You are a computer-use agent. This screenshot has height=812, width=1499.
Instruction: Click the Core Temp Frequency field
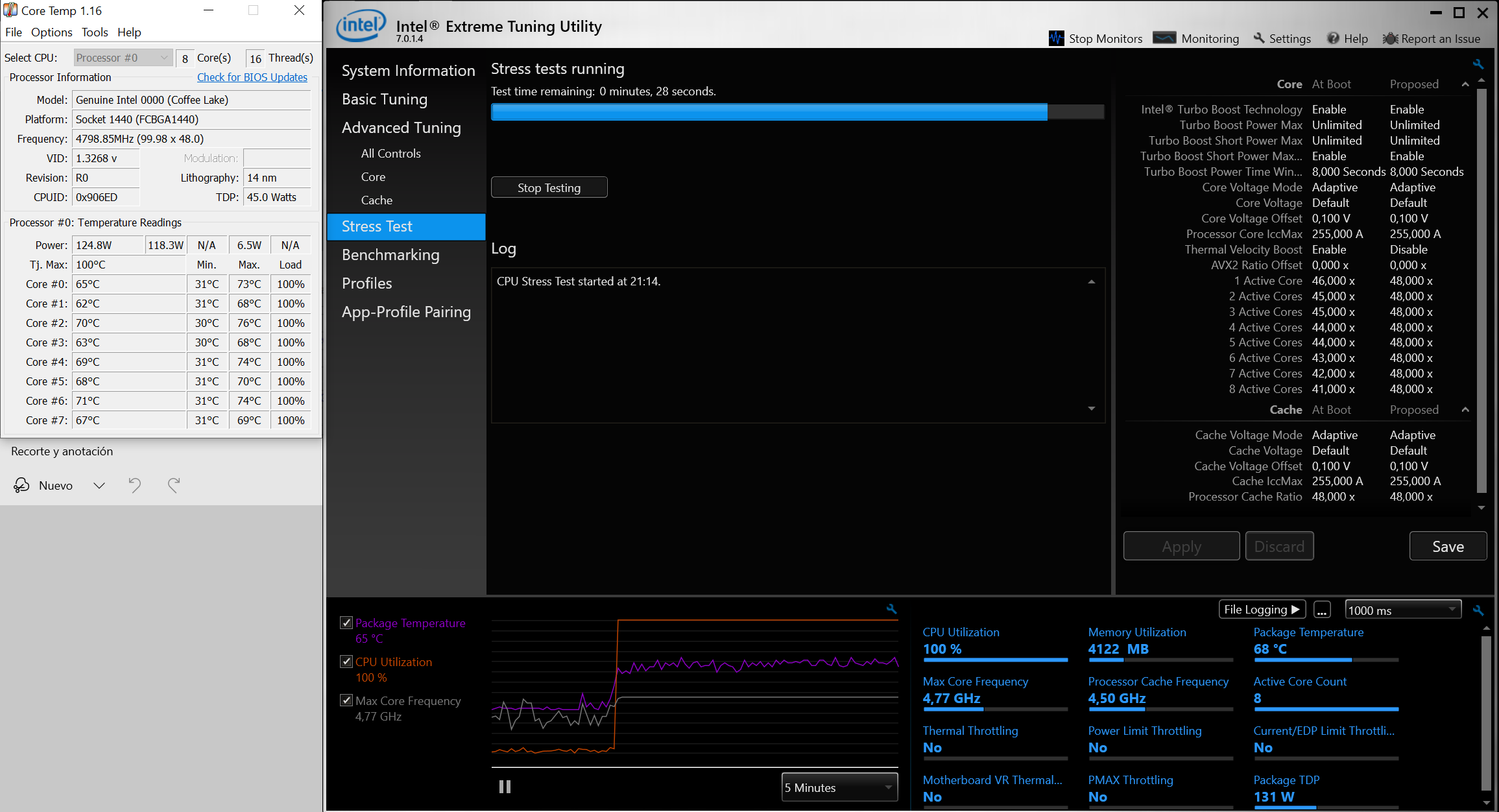(191, 139)
